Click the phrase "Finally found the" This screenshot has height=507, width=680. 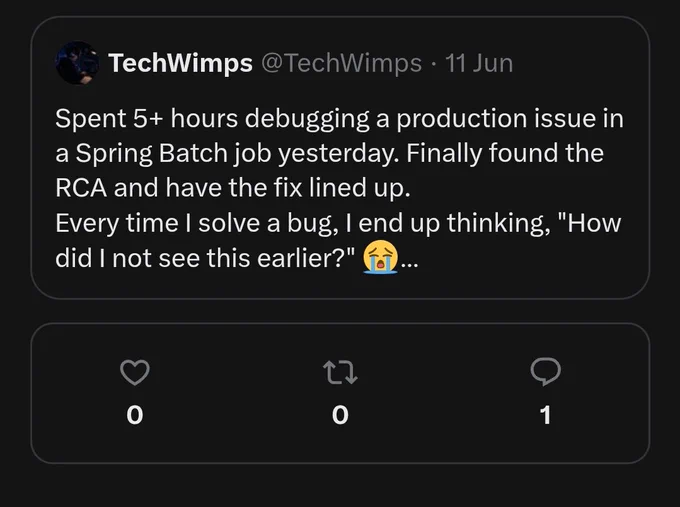point(505,153)
